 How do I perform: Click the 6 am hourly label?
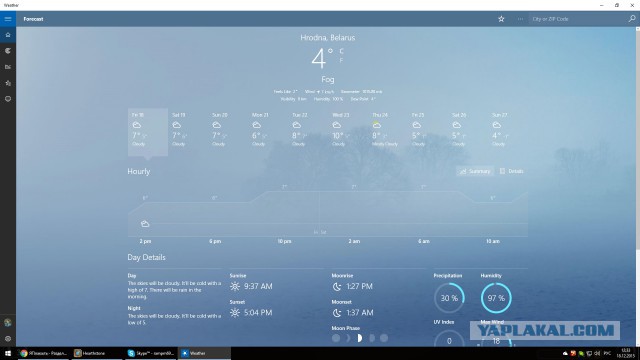tap(424, 241)
